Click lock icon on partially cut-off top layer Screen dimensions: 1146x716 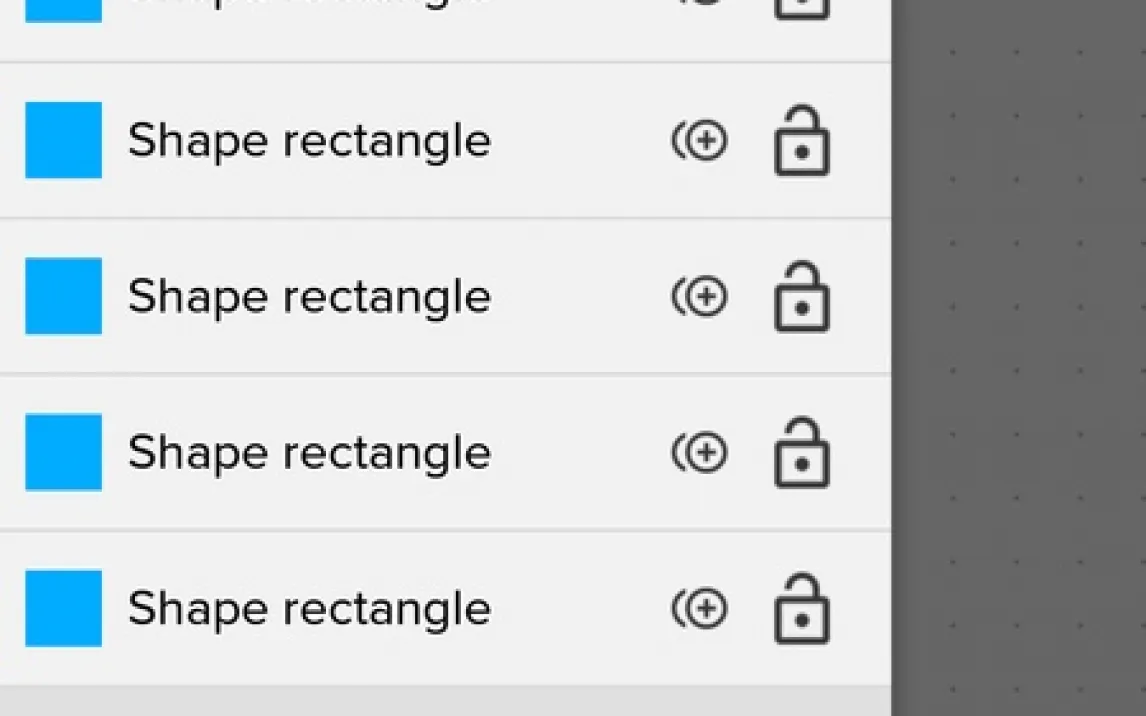802,8
